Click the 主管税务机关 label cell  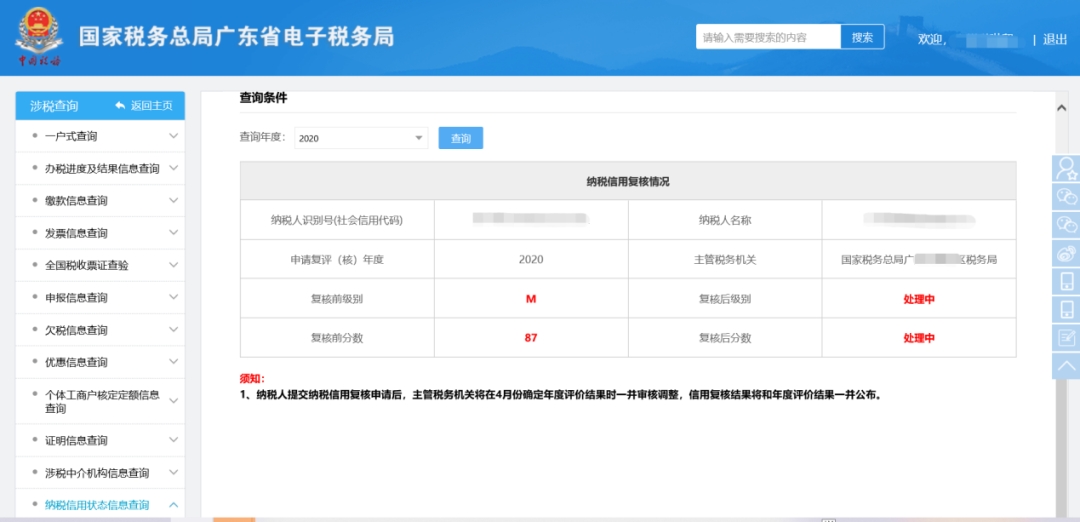point(725,260)
